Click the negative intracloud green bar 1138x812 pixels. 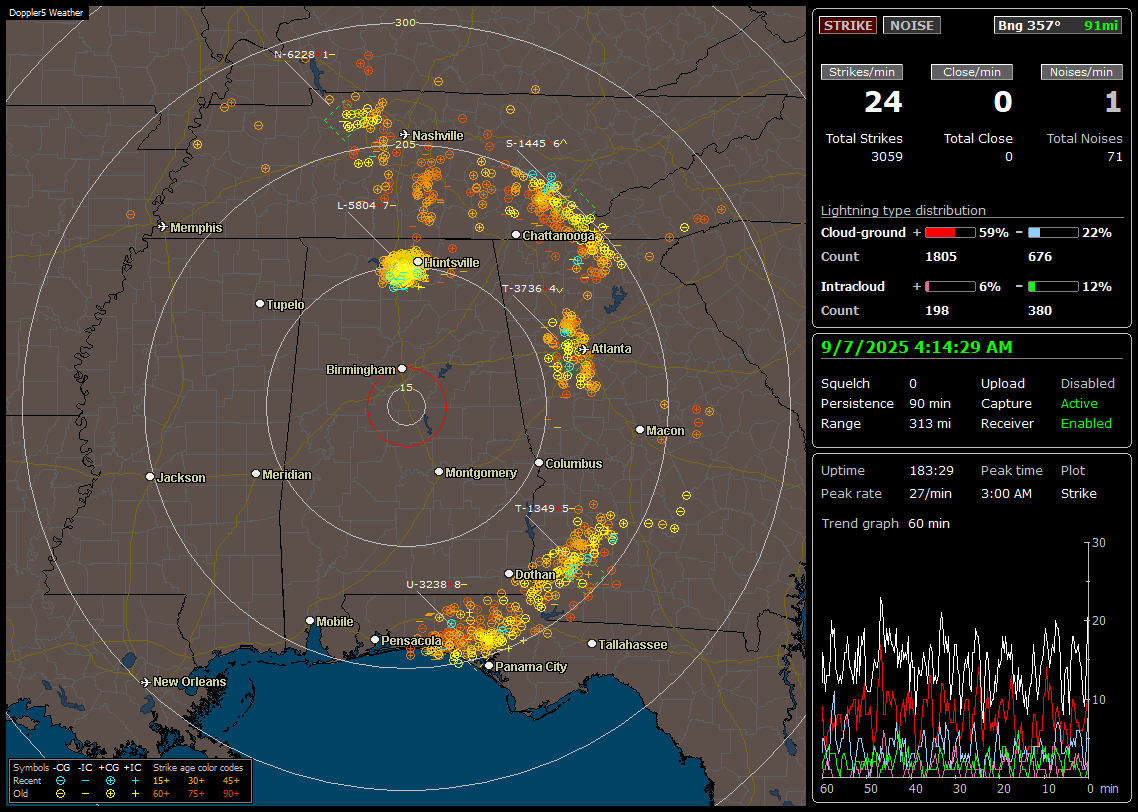tap(1053, 287)
